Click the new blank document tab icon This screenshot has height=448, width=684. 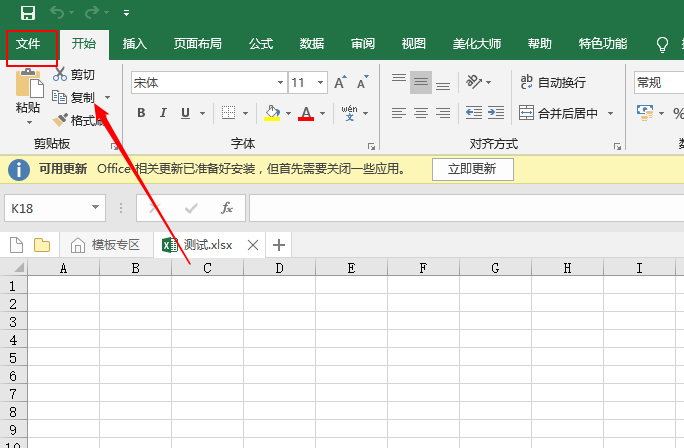pos(16,245)
